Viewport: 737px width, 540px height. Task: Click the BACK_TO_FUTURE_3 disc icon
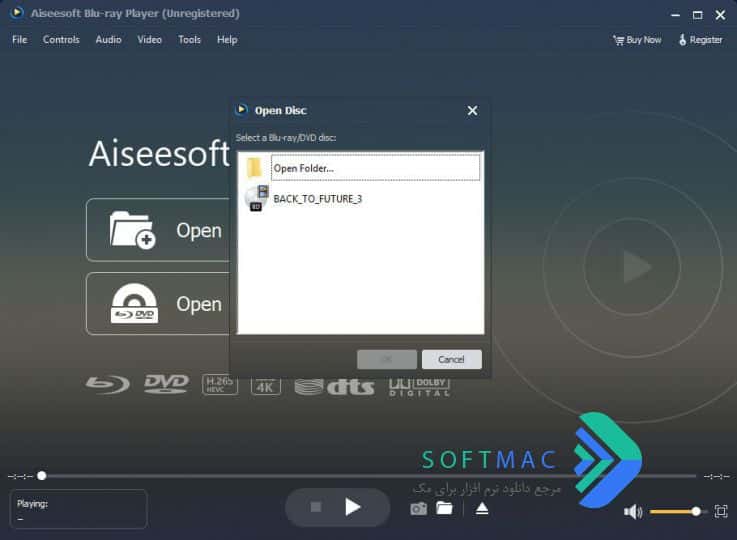pyautogui.click(x=256, y=198)
